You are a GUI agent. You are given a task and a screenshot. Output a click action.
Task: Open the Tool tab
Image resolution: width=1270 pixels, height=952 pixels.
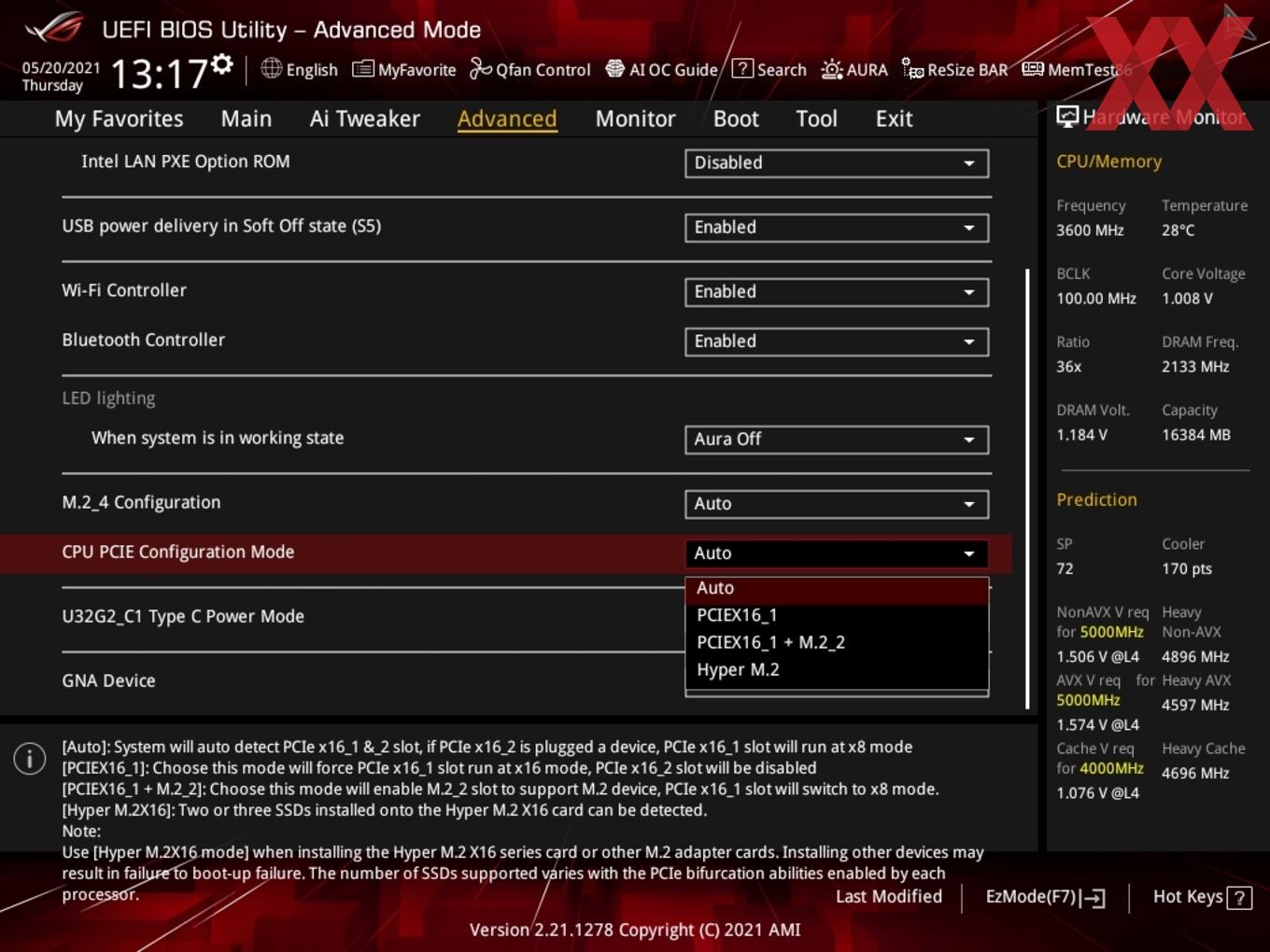[x=816, y=119]
